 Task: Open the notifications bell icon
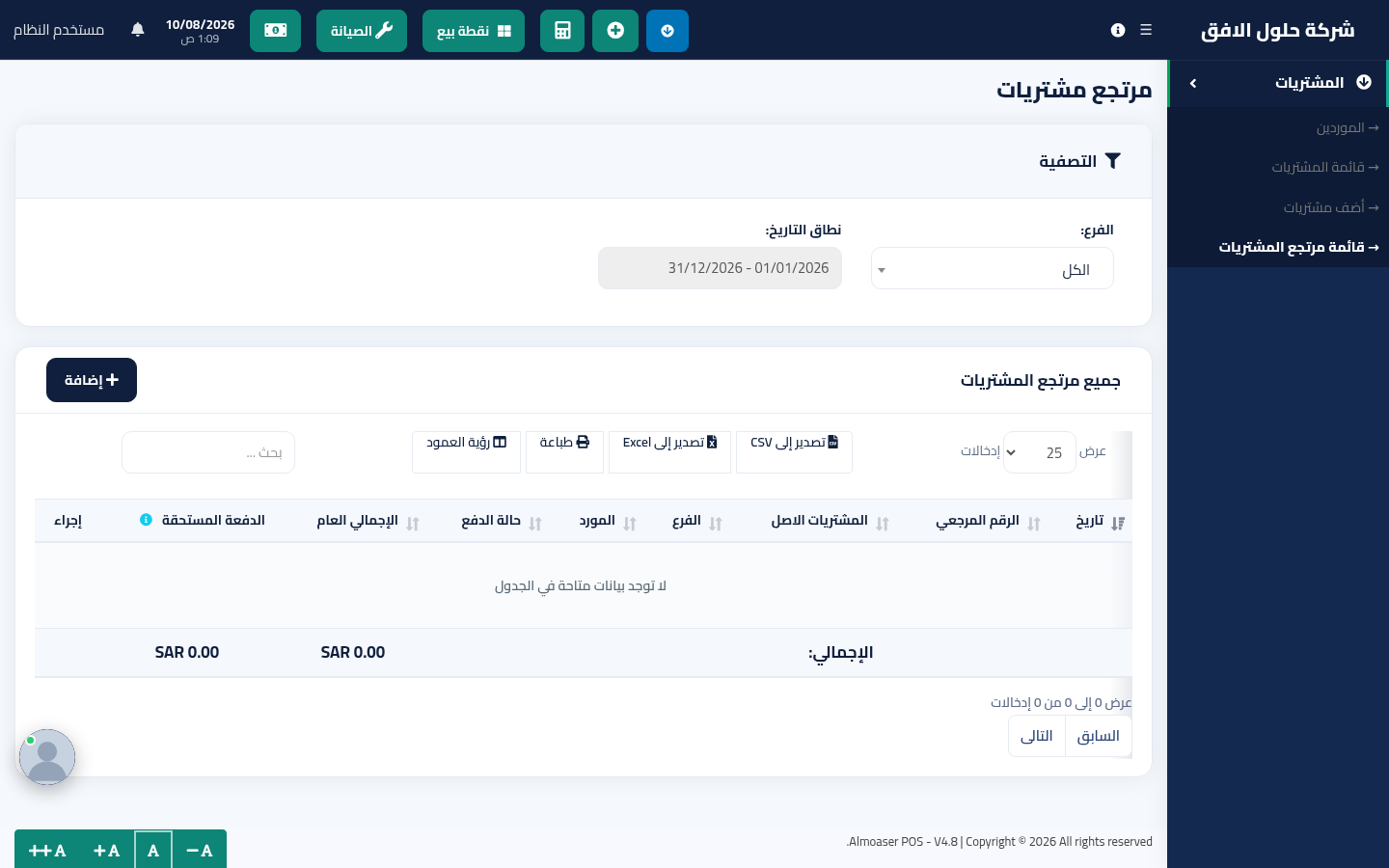[x=138, y=30]
